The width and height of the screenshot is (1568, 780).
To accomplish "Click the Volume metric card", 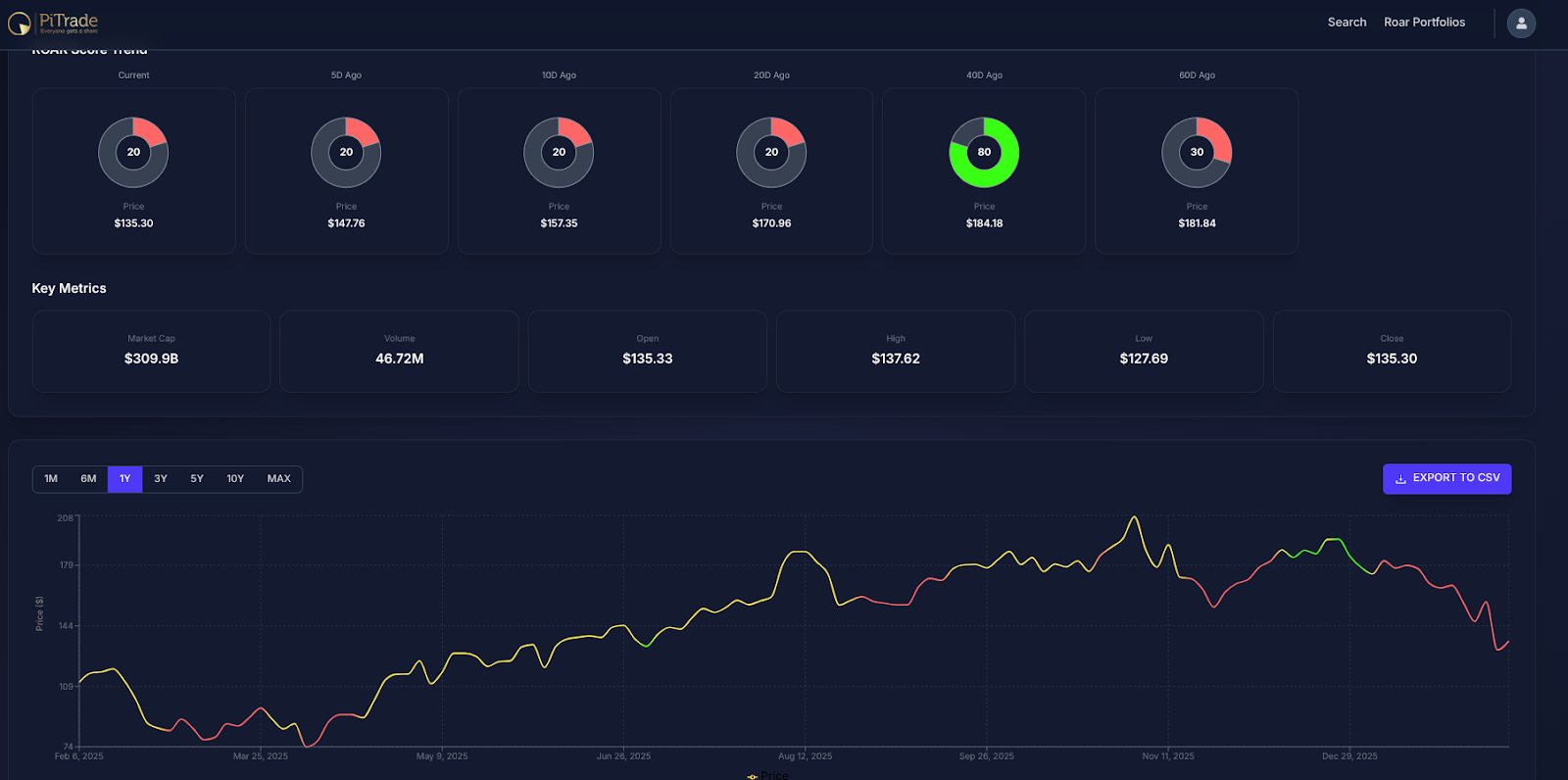I will [399, 351].
